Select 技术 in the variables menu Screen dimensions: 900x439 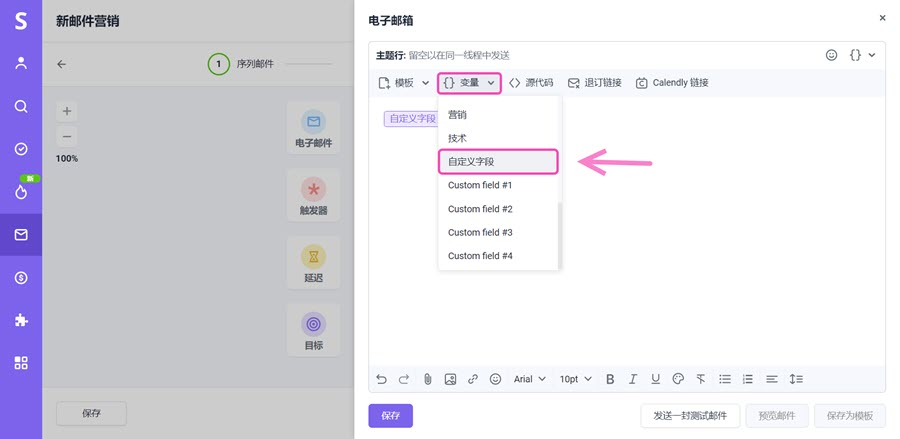click(498, 138)
